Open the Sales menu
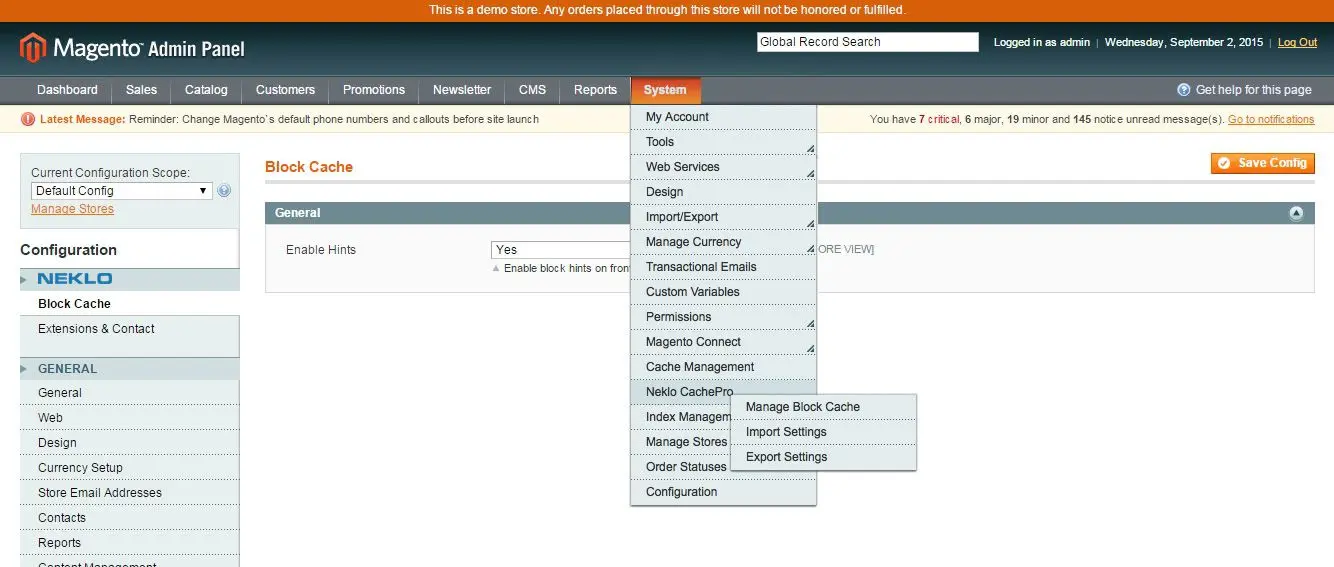The width and height of the screenshot is (1334, 567). point(141,90)
